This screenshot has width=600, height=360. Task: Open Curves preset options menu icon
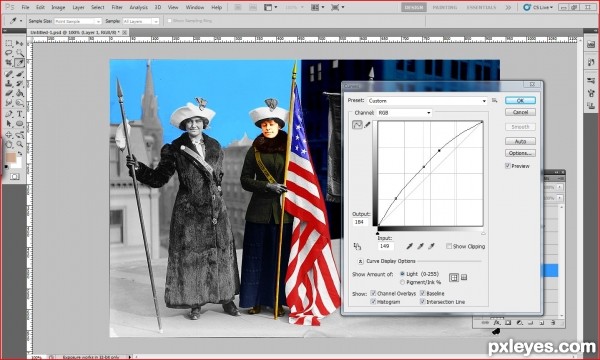click(495, 100)
